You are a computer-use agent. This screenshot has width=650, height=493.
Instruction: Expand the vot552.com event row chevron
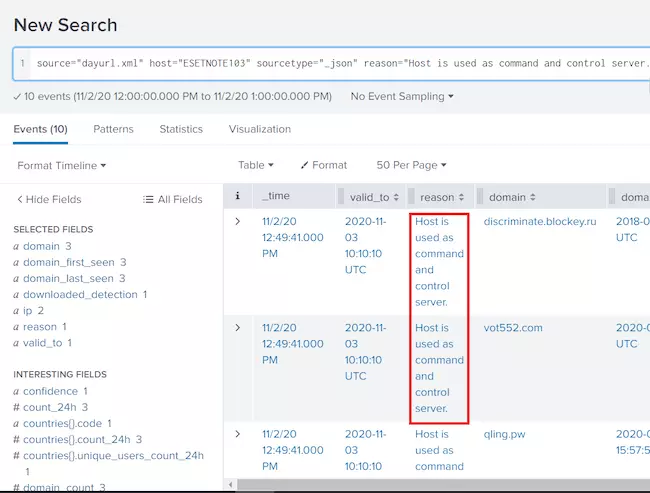click(x=238, y=328)
